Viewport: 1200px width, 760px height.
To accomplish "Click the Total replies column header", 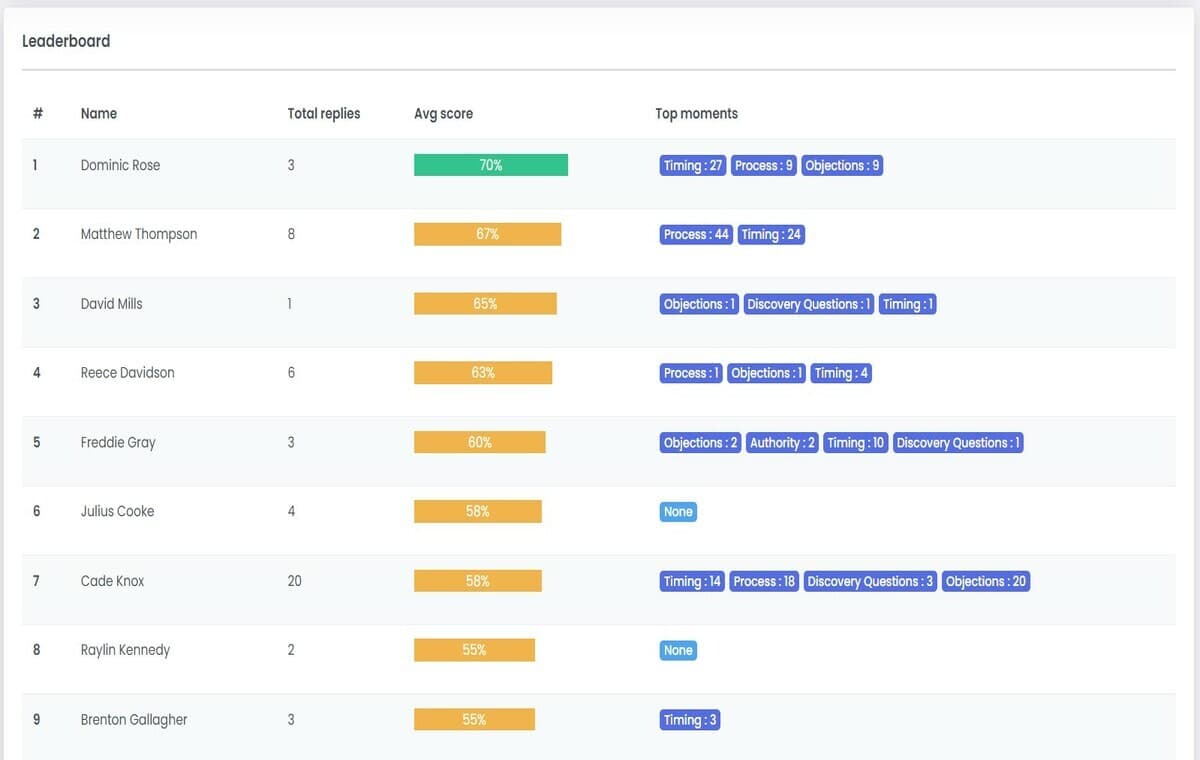I will 324,114.
